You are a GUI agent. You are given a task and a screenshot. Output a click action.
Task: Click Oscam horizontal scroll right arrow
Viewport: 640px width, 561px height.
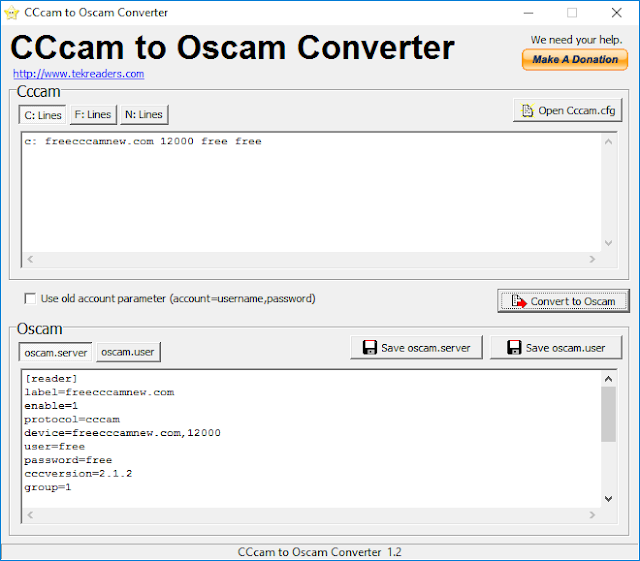592,515
